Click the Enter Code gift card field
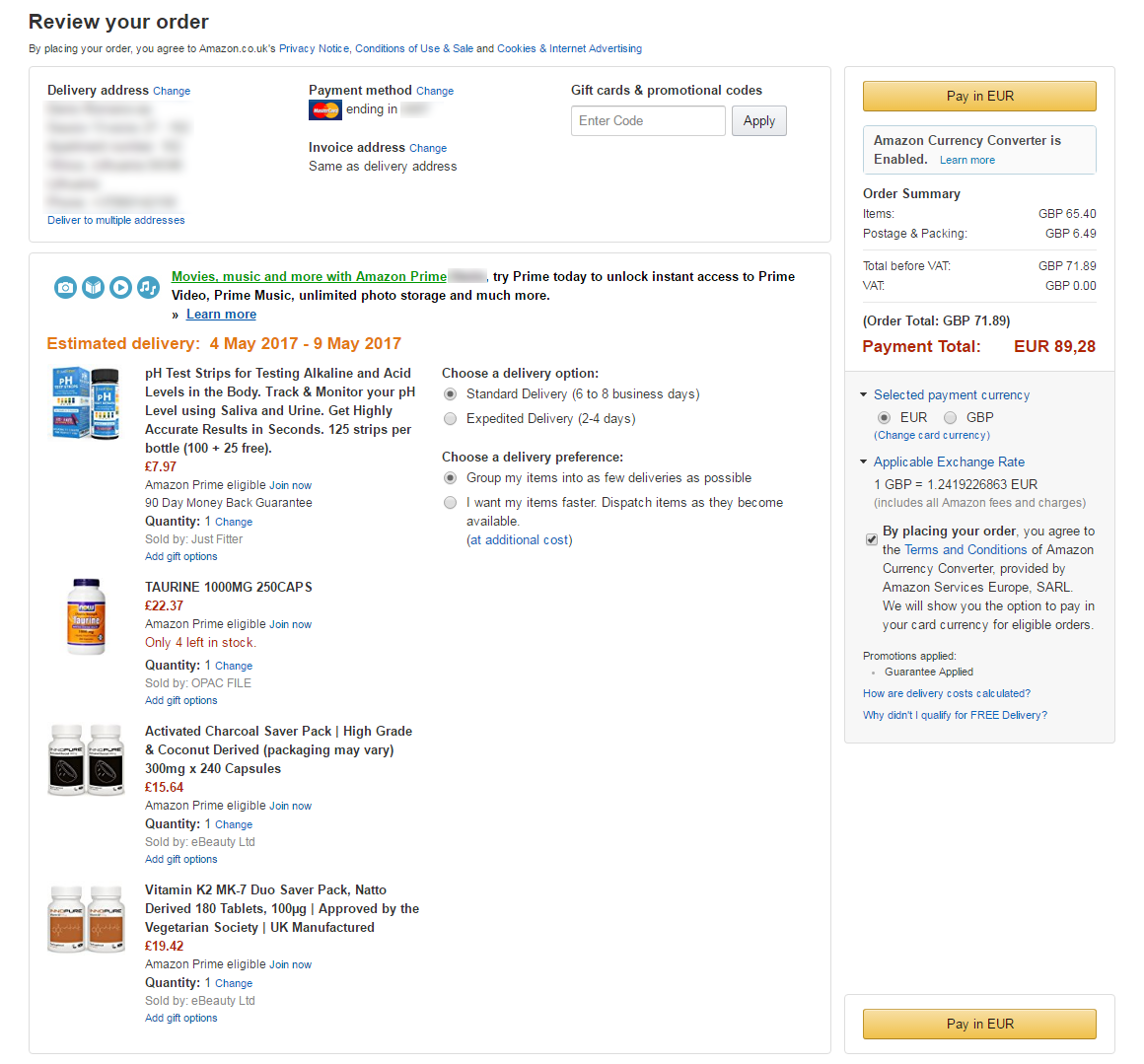Image resolution: width=1144 pixels, height=1064 pixels. [x=648, y=121]
